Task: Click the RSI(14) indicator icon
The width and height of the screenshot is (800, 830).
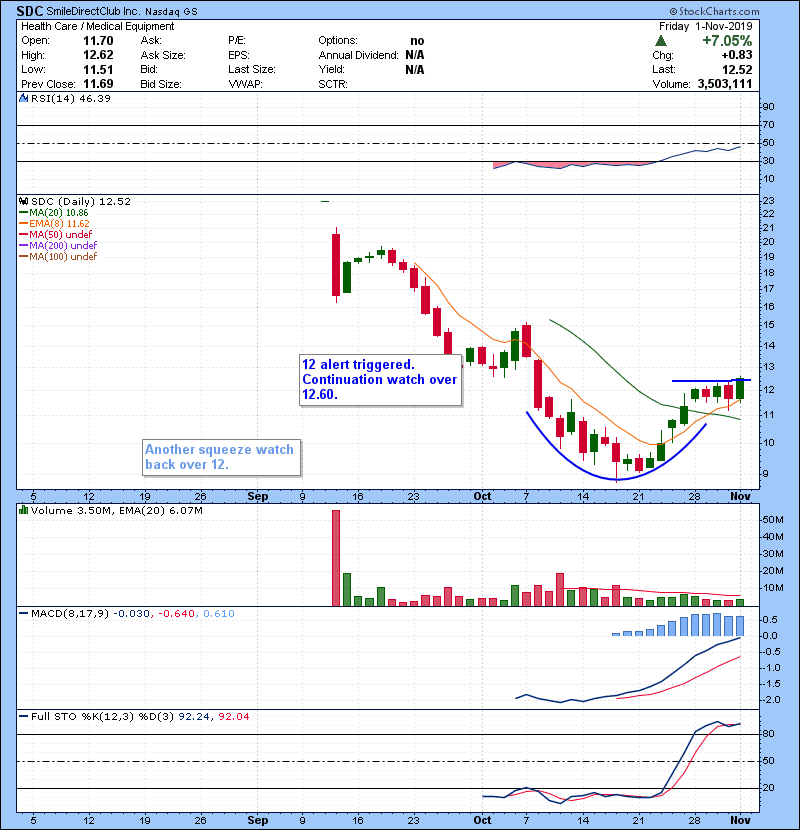Action: [x=23, y=98]
